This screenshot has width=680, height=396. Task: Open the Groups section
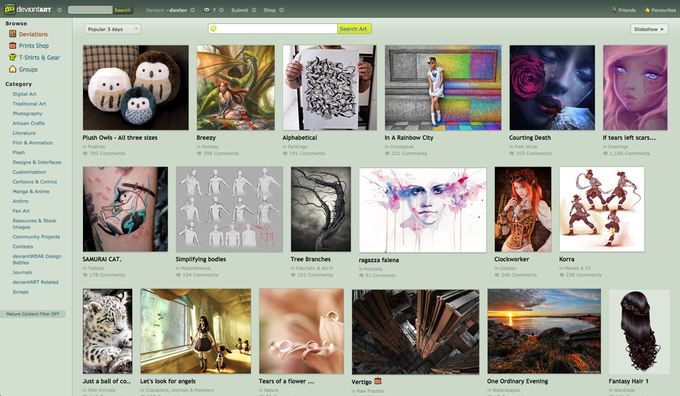point(23,69)
